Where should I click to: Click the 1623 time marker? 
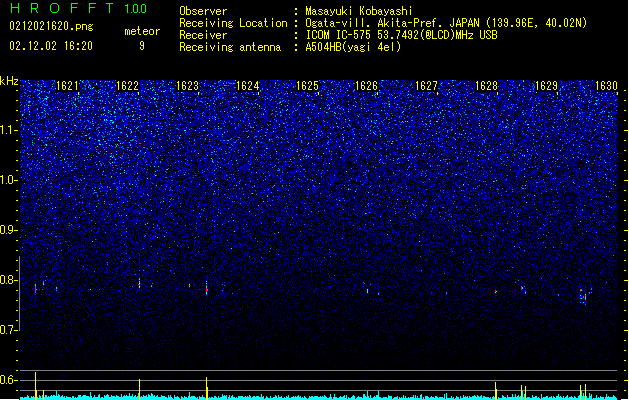coord(187,86)
